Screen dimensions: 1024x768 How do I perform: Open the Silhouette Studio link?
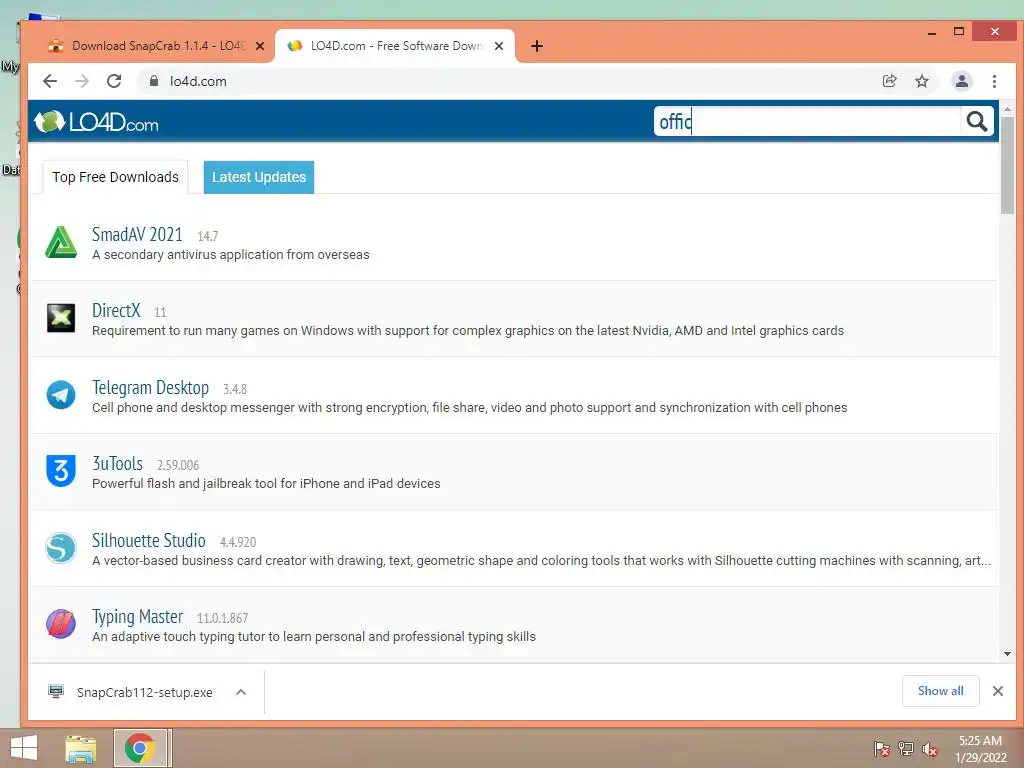[149, 540]
